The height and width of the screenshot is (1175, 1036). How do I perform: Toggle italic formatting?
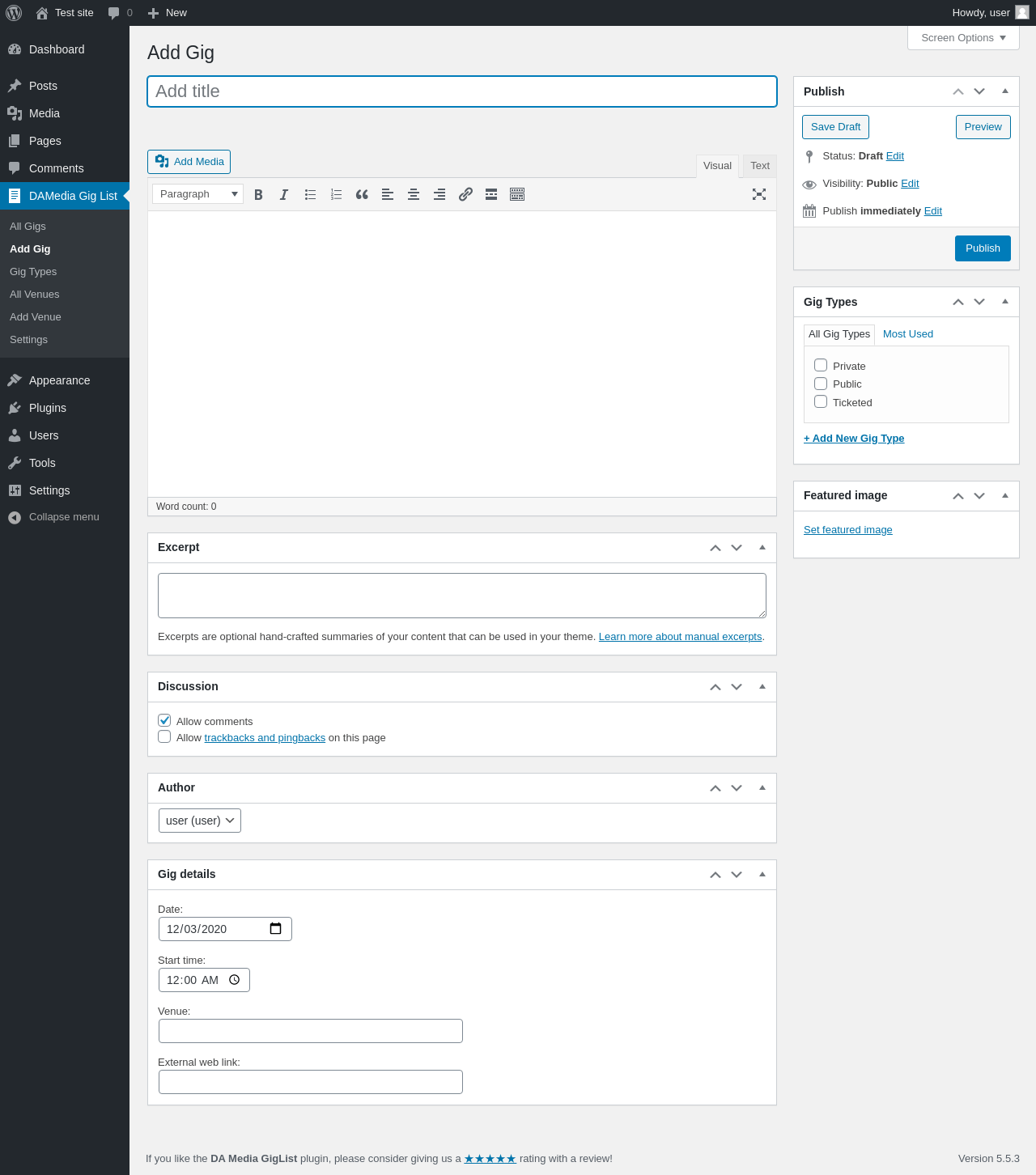coord(284,194)
